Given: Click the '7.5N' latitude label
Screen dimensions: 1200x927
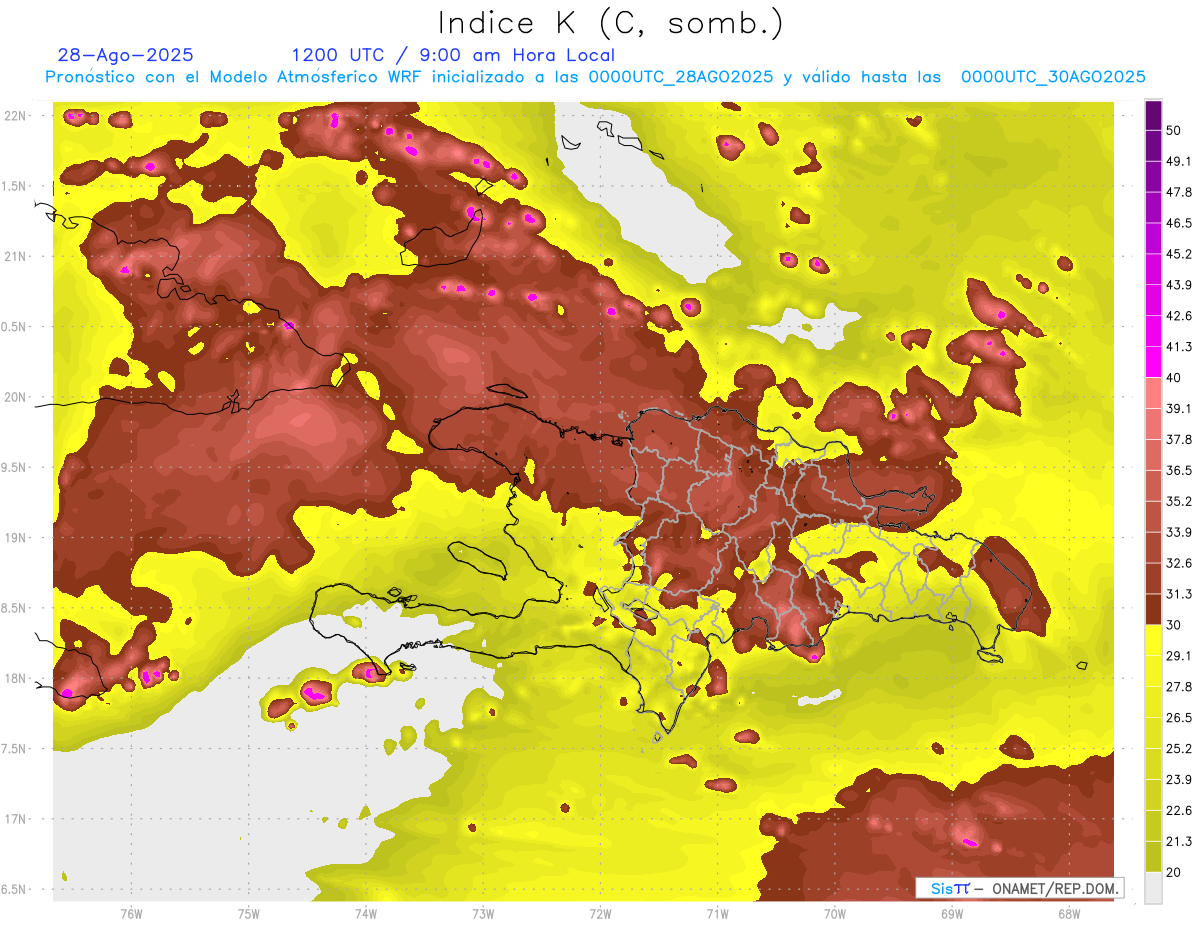Looking at the screenshot, I should (15, 748).
